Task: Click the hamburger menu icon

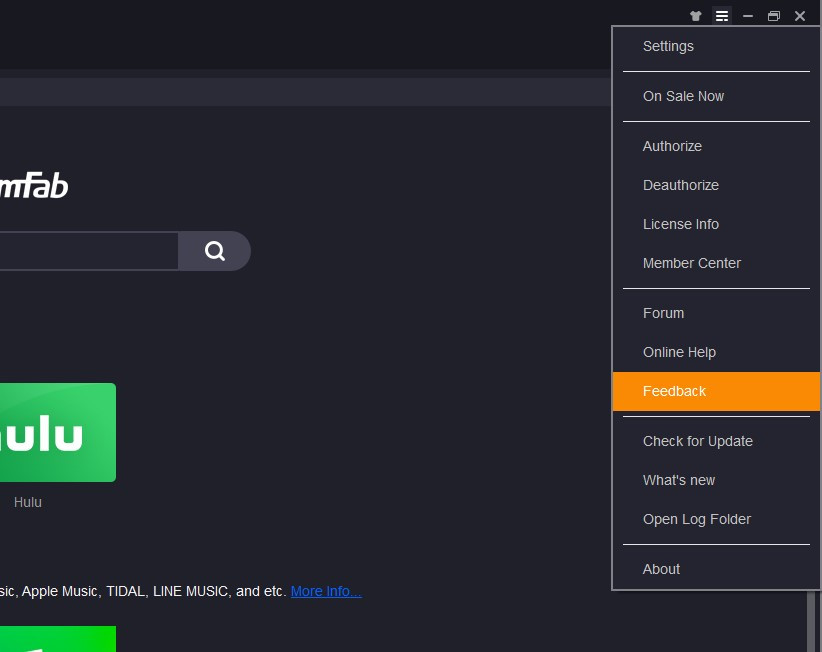Action: point(721,16)
